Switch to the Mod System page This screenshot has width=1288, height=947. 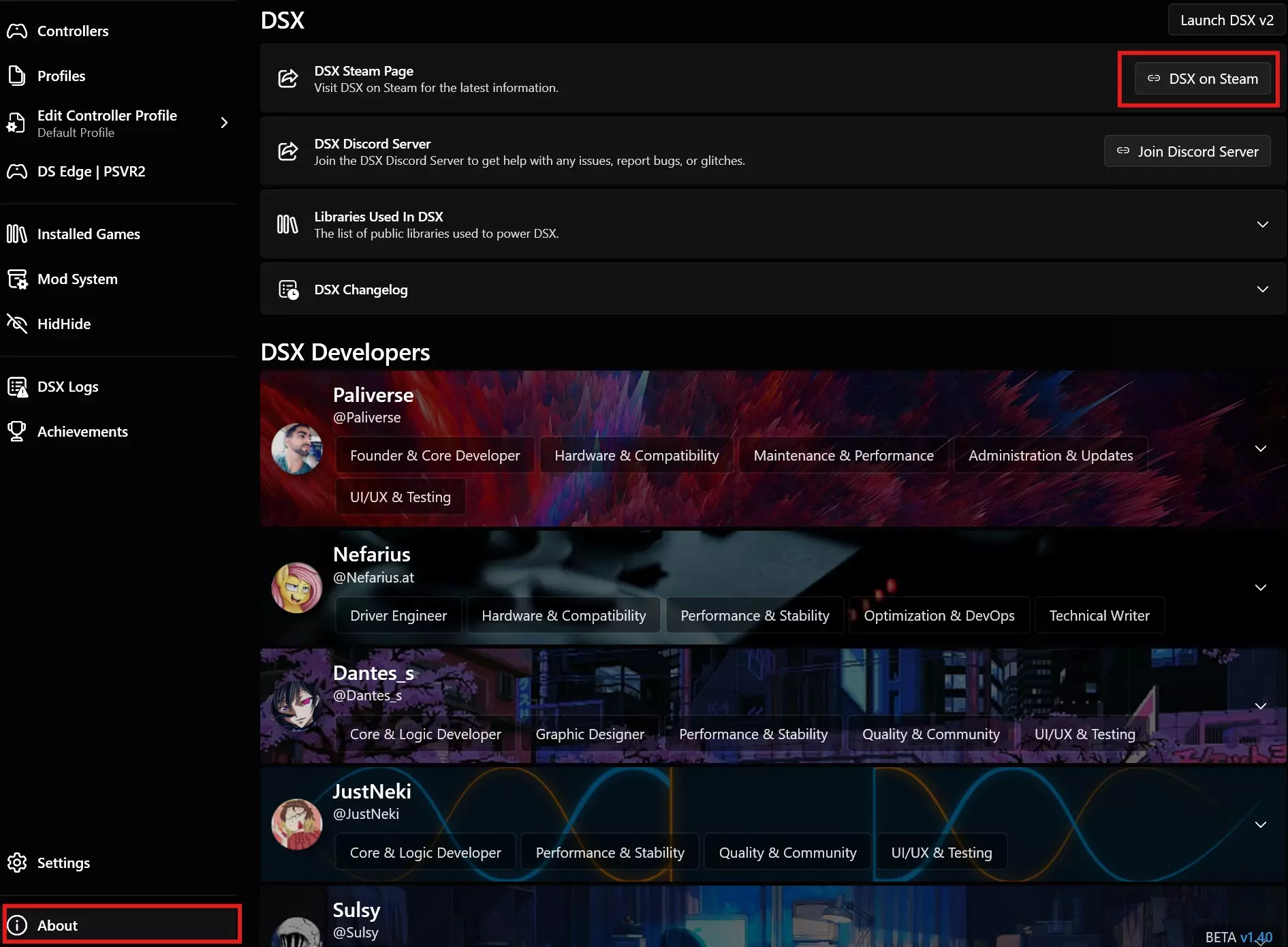coord(119,279)
